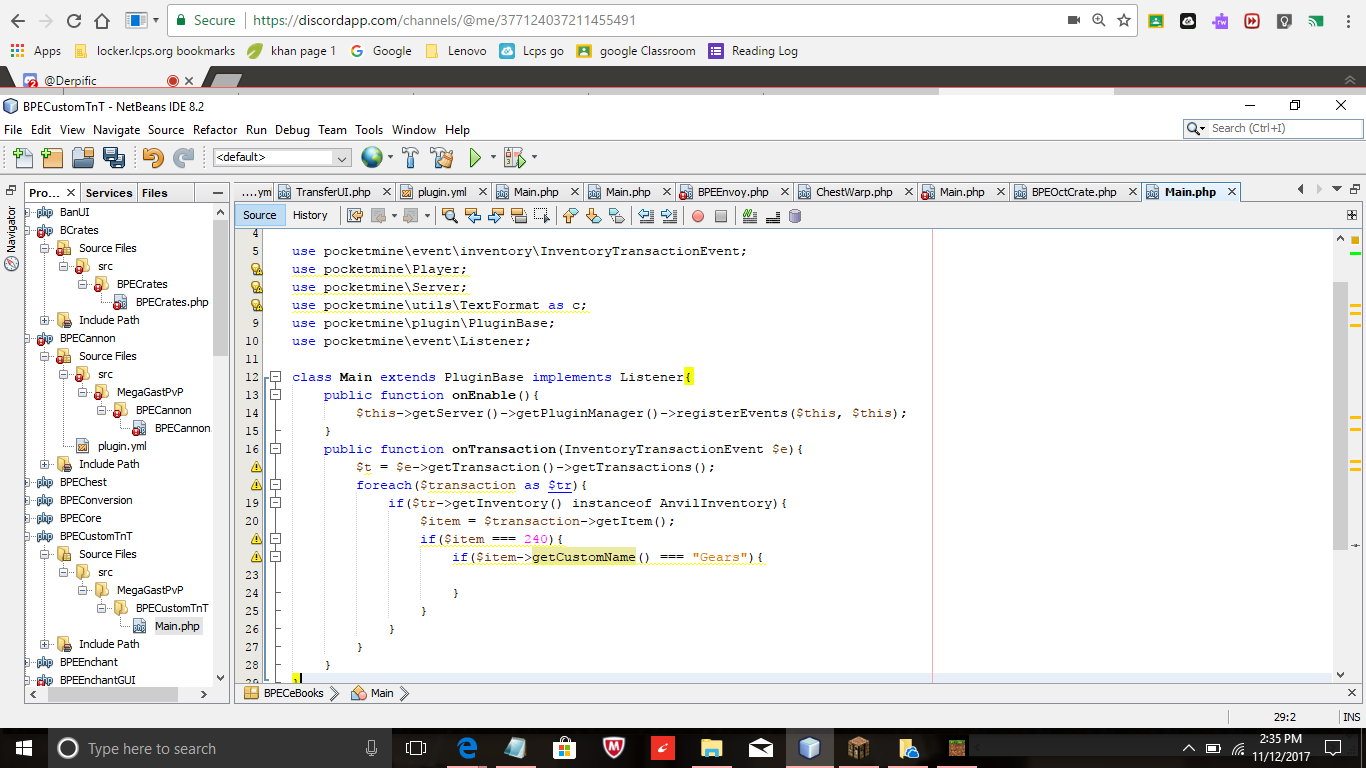
Task: Stop macro recording with the square icon
Action: tap(721, 215)
